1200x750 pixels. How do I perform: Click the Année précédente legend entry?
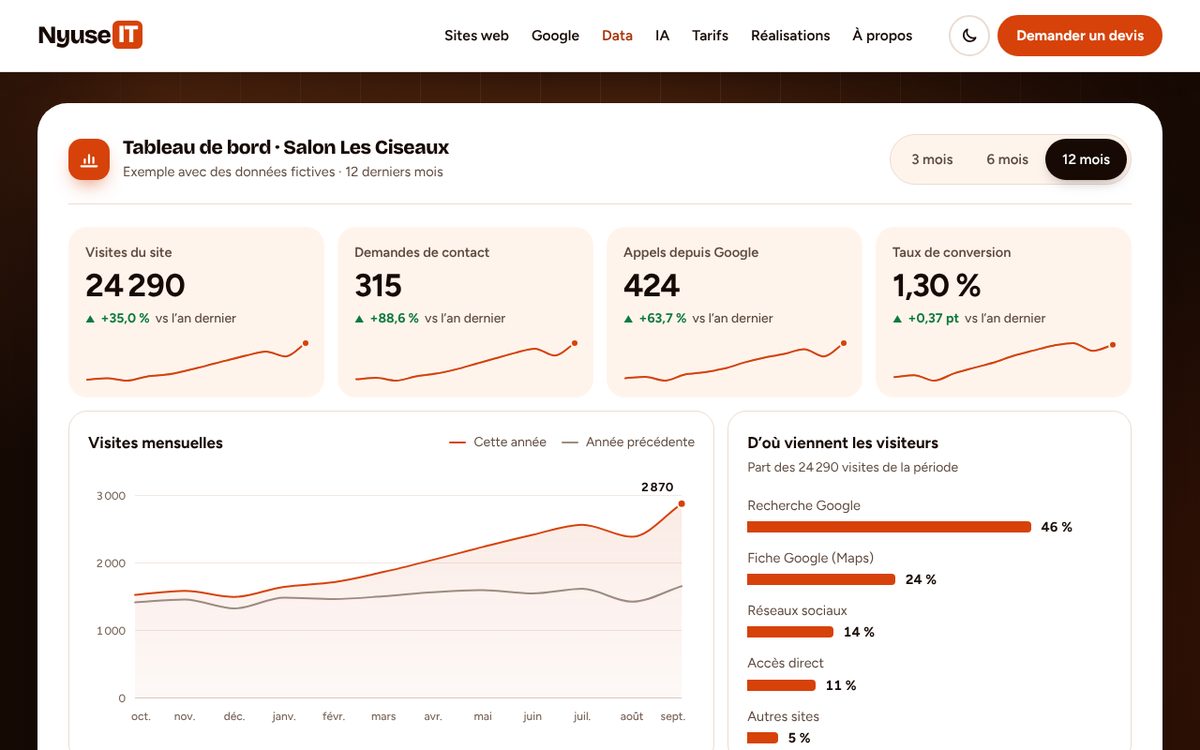pyautogui.click(x=628, y=442)
